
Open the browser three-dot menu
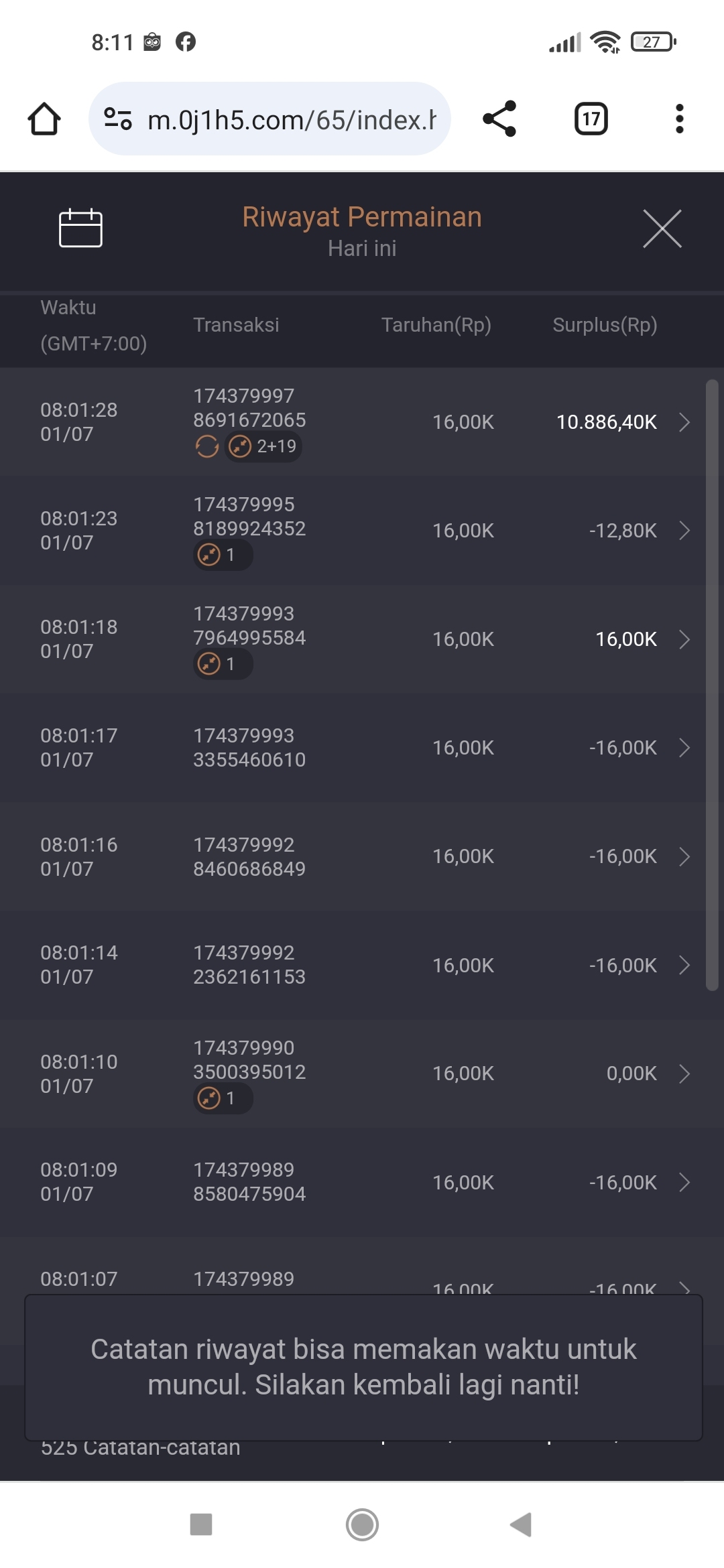tap(679, 119)
